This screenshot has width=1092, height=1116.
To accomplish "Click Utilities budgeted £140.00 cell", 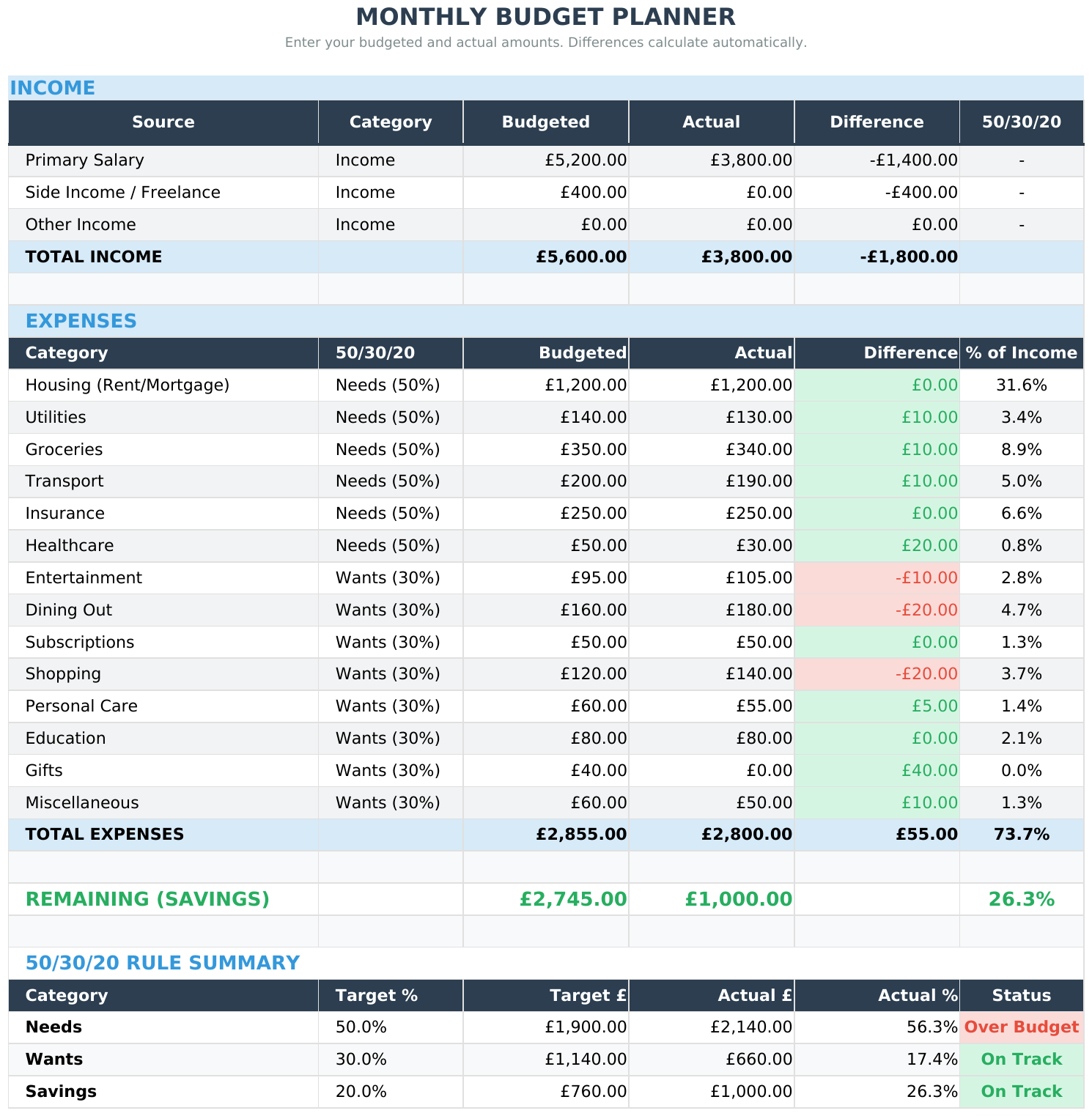I will [x=546, y=418].
